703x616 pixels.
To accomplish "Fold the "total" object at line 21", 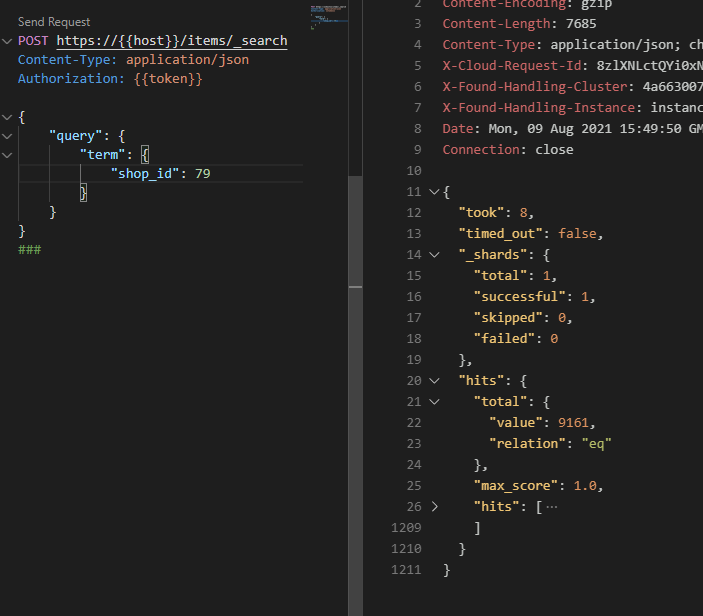I will 433,402.
